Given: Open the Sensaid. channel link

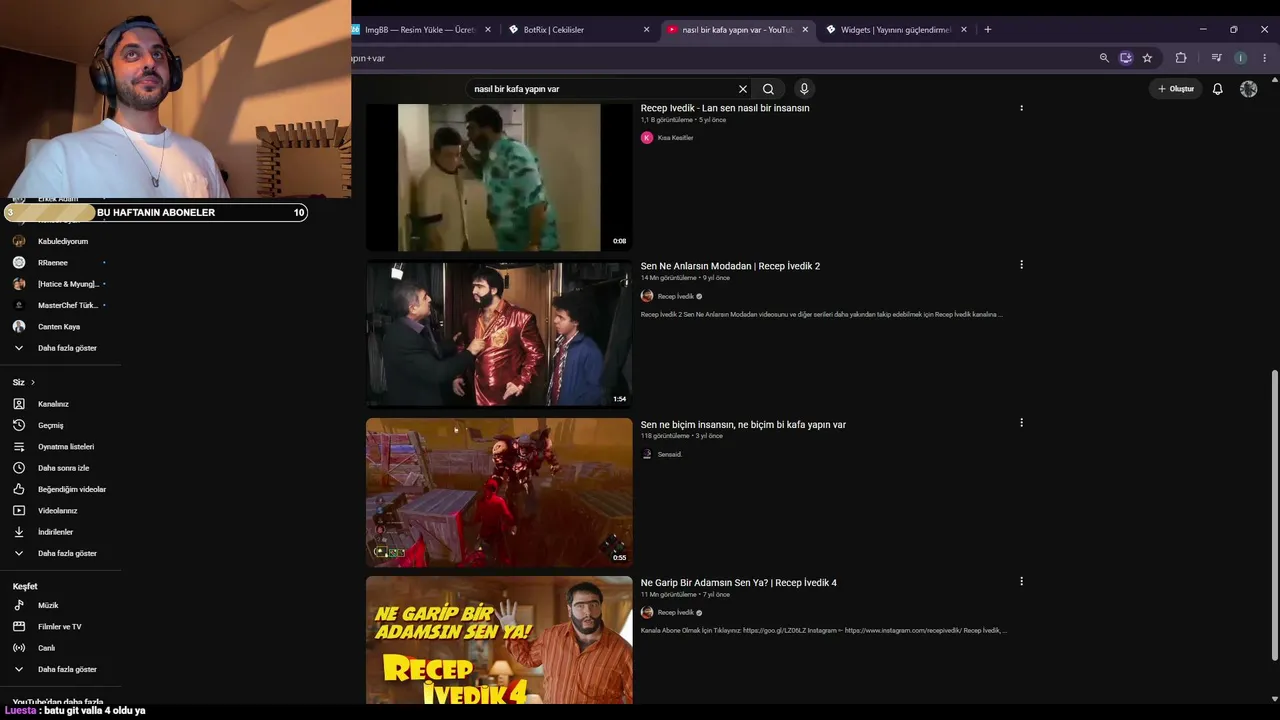Looking at the screenshot, I should click(x=670, y=454).
